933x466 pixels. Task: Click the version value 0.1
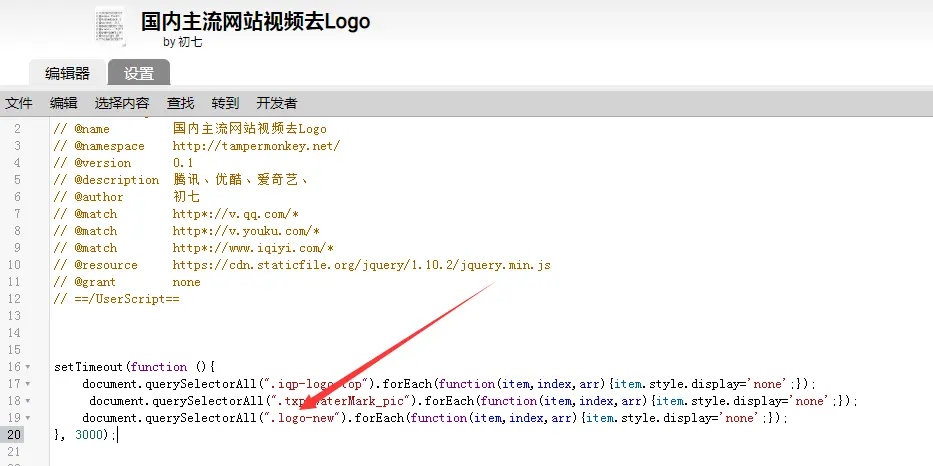183,163
